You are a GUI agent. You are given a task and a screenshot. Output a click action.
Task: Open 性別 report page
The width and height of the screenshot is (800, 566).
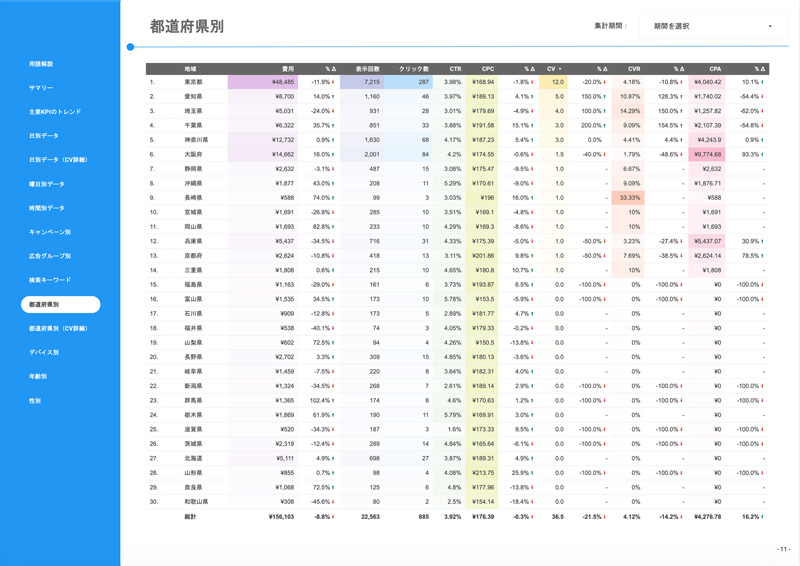coord(35,400)
